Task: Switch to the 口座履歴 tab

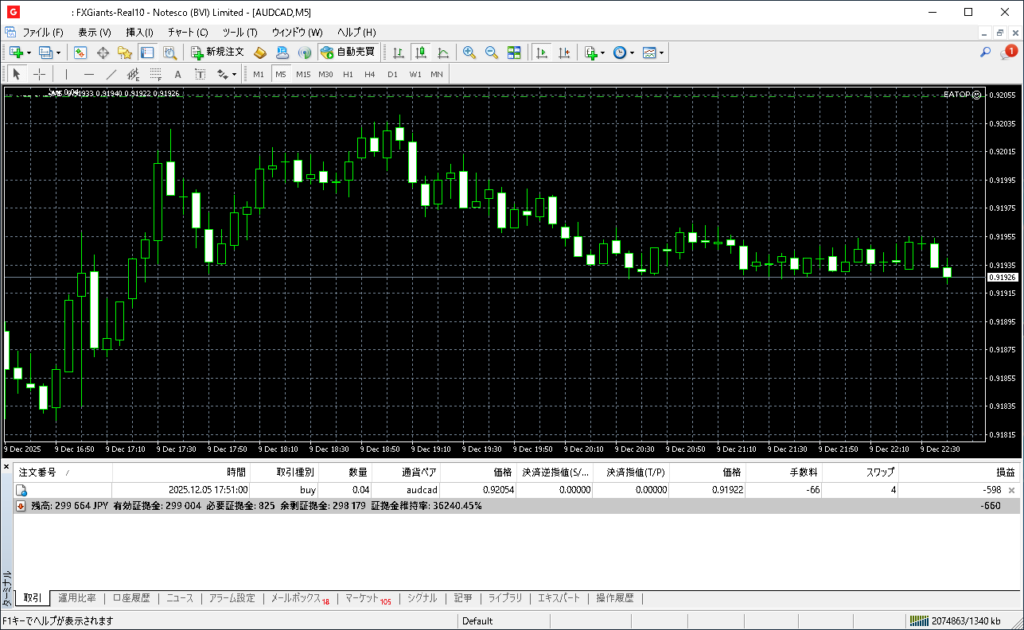Action: [x=131, y=598]
